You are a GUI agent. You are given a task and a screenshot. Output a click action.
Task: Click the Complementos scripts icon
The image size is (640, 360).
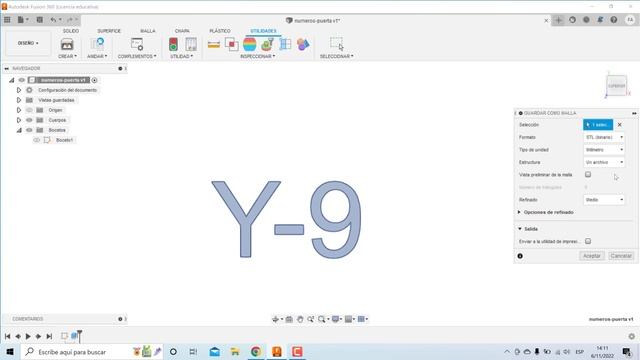click(137, 44)
